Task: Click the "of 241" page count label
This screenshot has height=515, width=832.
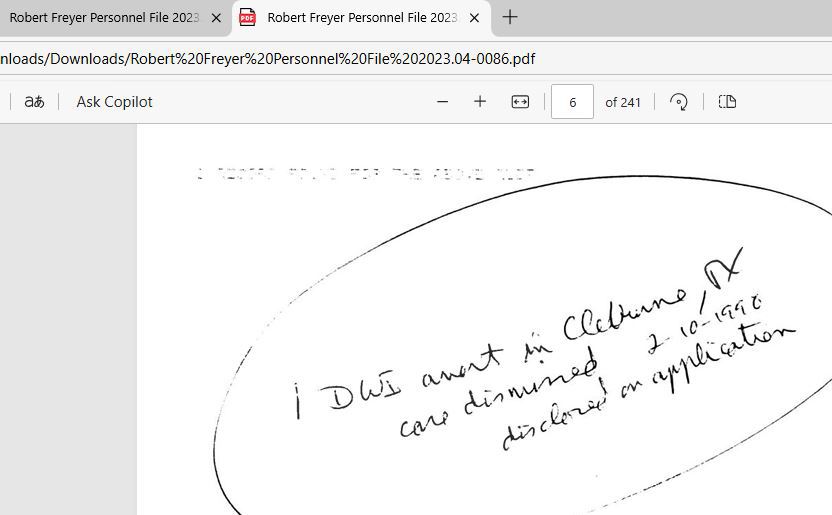Action: [x=623, y=102]
